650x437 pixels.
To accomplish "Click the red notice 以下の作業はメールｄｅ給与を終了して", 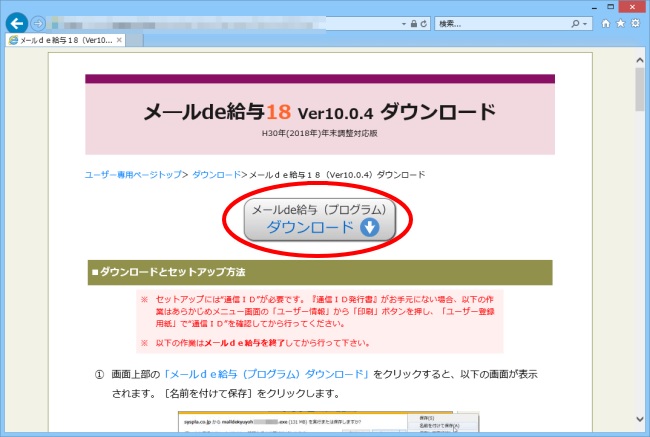I will tap(263, 343).
